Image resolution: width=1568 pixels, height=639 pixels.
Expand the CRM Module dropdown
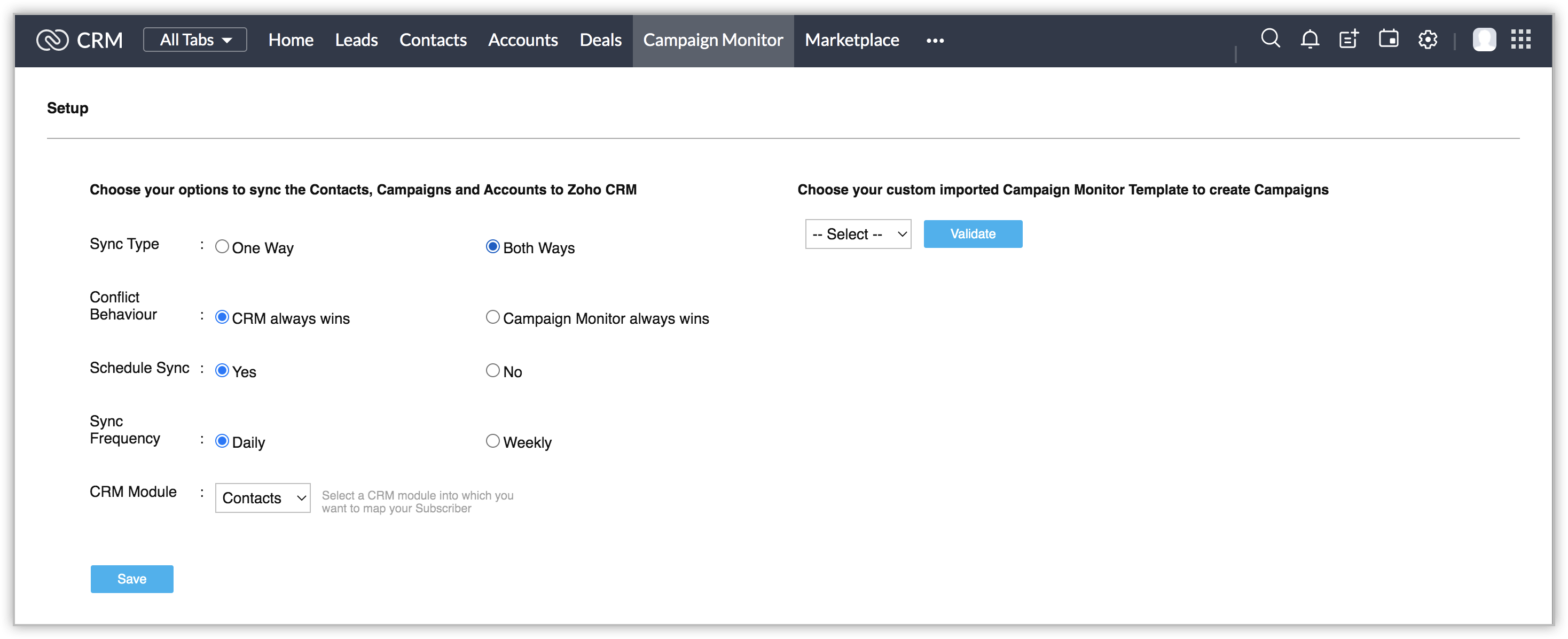263,497
